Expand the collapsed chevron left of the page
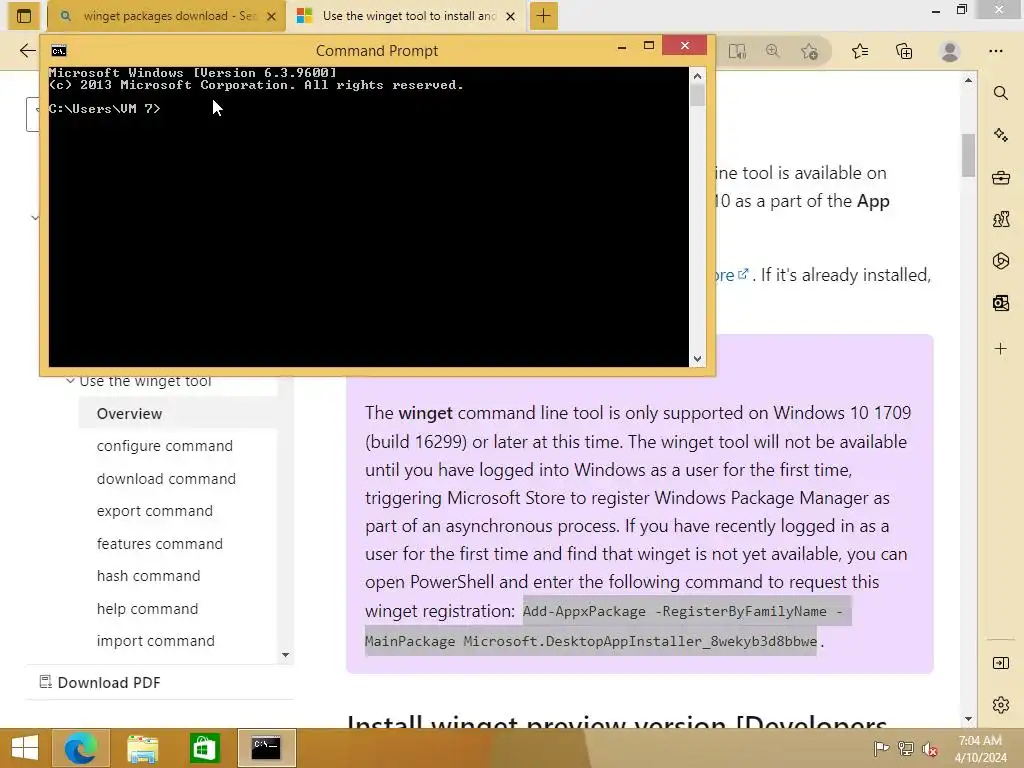 click(35, 217)
